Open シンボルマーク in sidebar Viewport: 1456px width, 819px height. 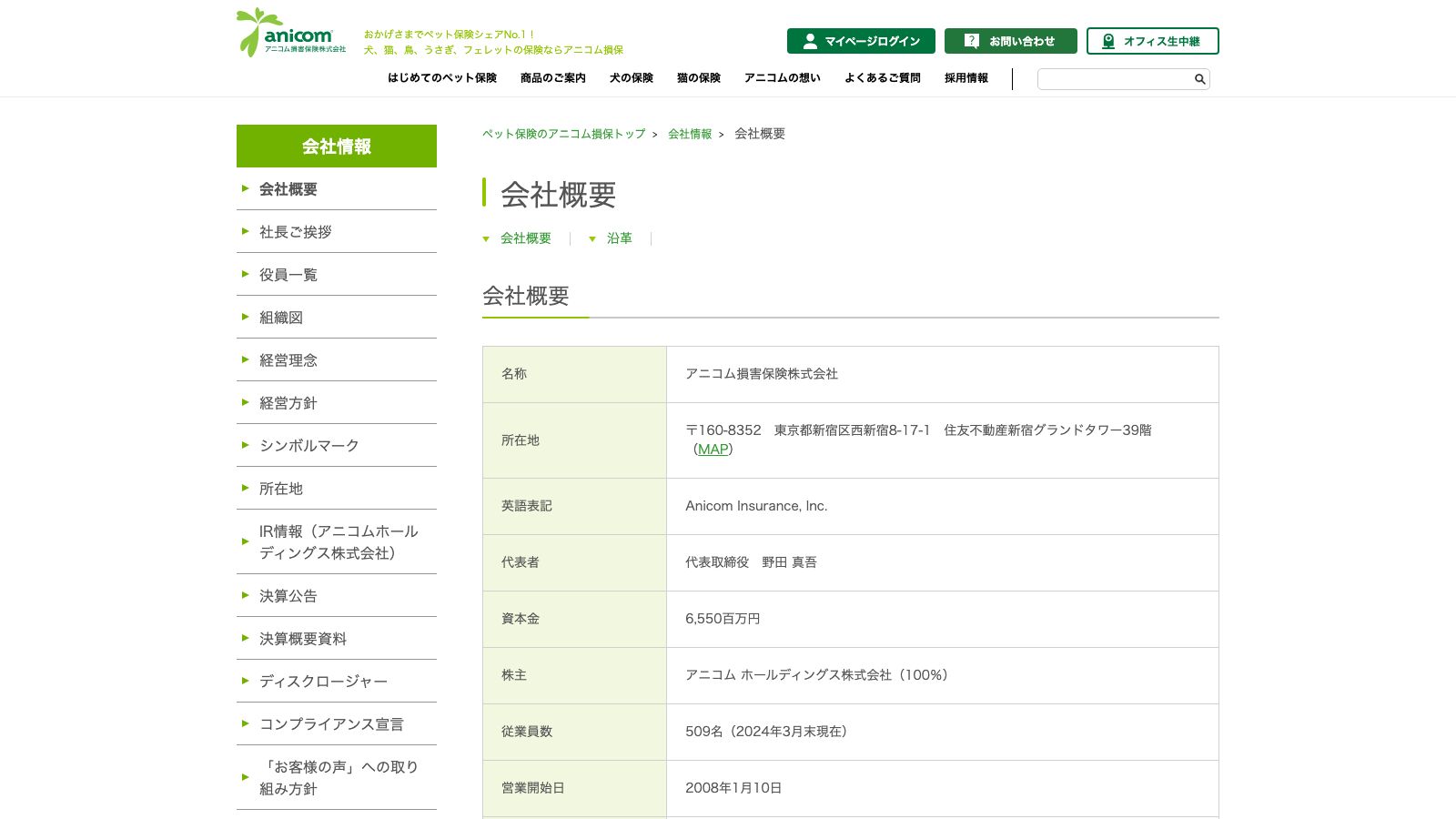tap(337, 446)
